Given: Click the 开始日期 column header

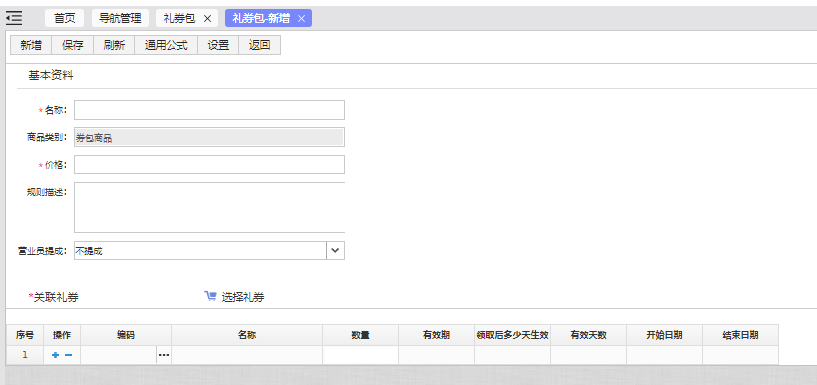Looking at the screenshot, I should [664, 335].
